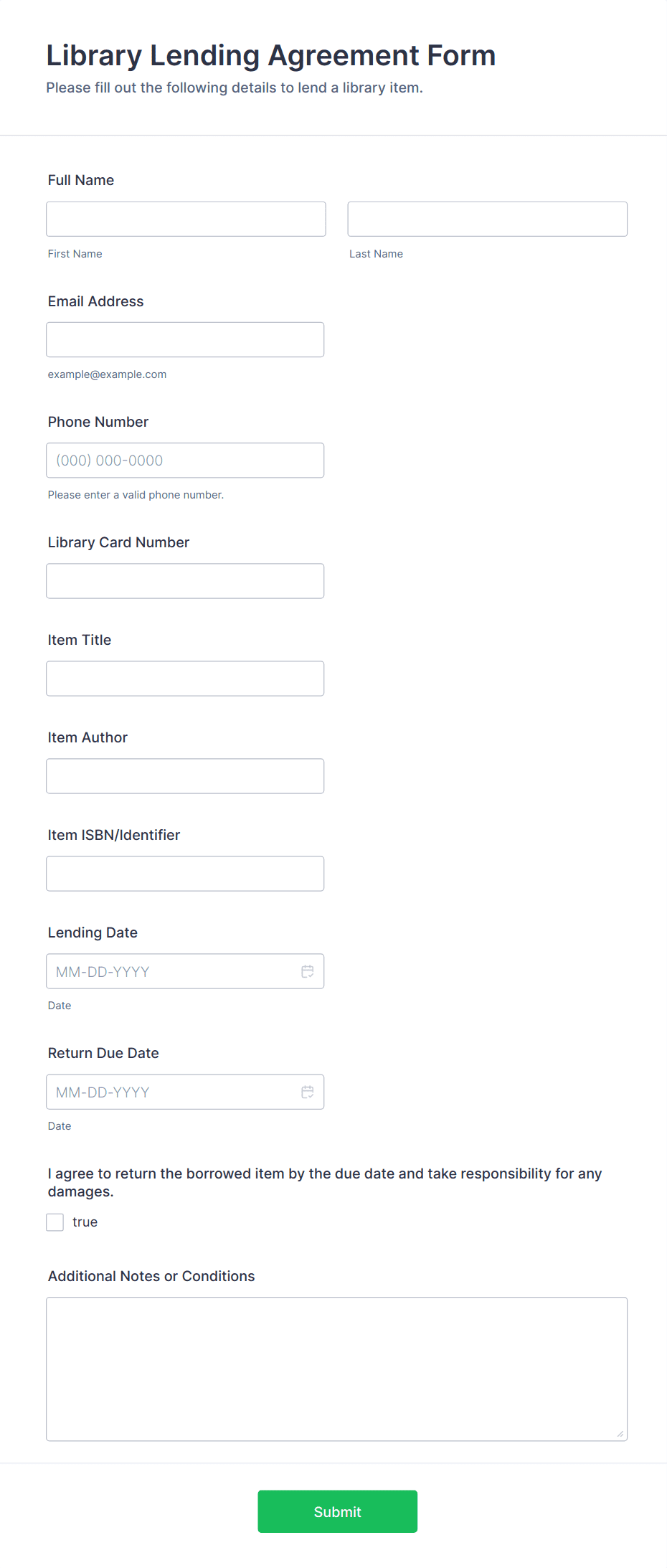The image size is (667, 1568).
Task: Select the Email Address text box
Action: [x=185, y=339]
